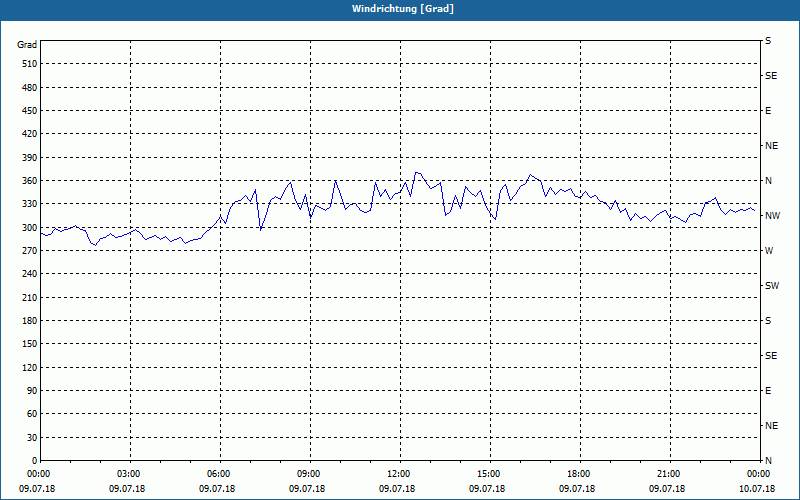800x500 pixels.
Task: Click the 60 y-axis value
Action: [x=32, y=414]
